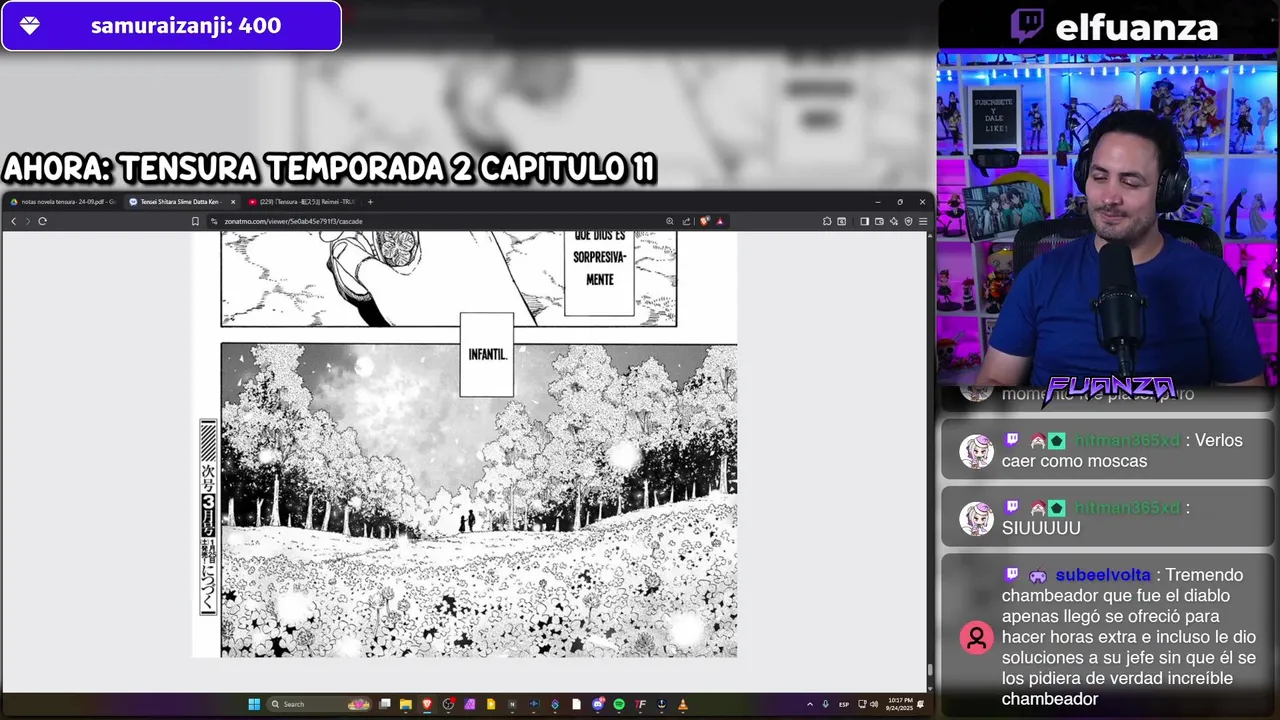Click the taskbar Search box
Viewport: 1280px width, 720px height.
pos(319,704)
